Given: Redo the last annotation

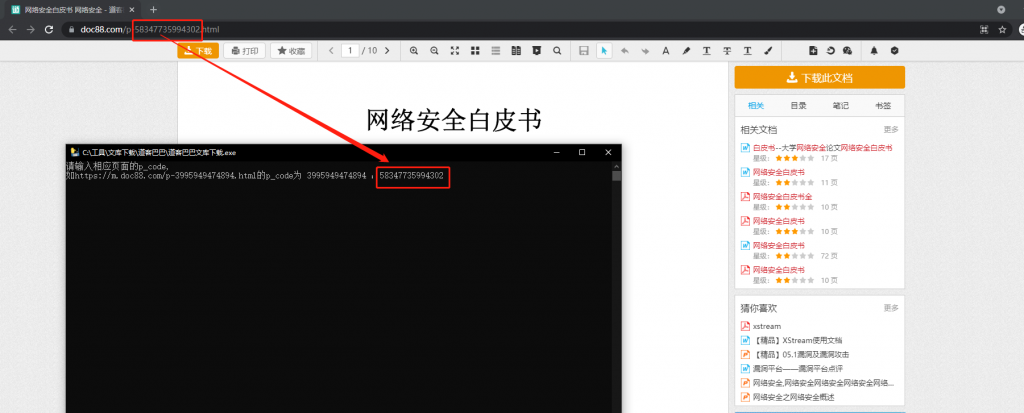Looking at the screenshot, I should click(x=645, y=51).
